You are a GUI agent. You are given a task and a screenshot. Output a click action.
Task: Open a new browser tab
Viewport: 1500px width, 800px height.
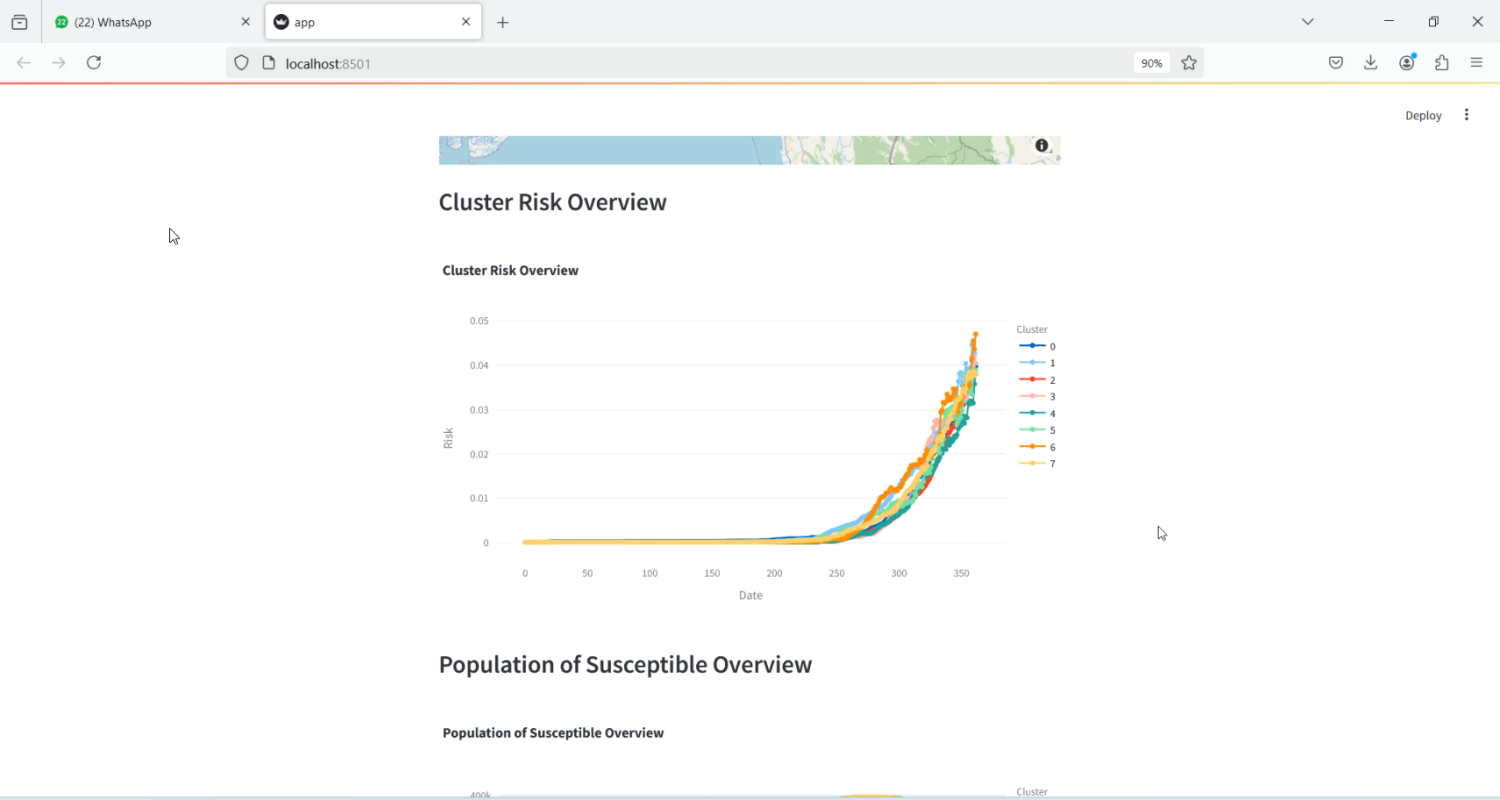(503, 22)
